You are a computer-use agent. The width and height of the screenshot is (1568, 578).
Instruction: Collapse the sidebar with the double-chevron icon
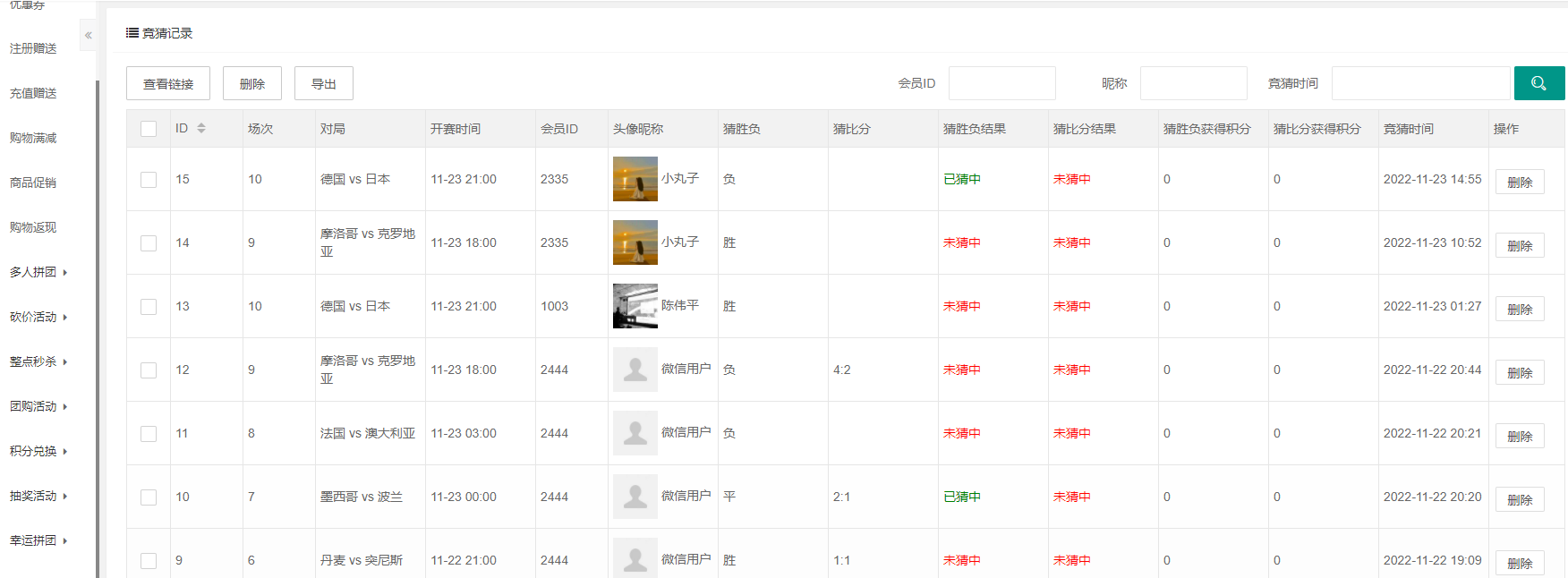click(x=88, y=36)
